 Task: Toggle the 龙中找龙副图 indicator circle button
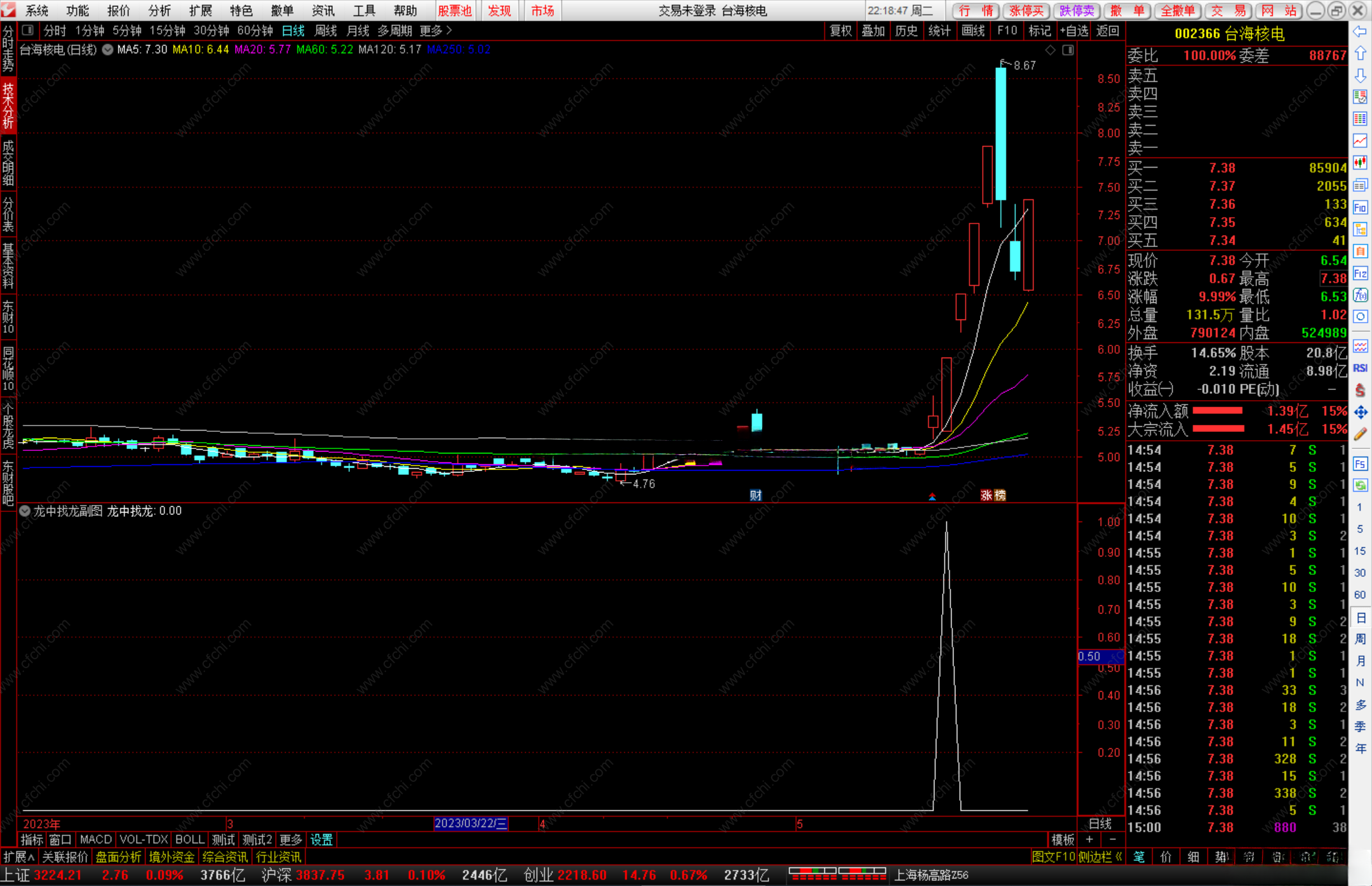click(25, 511)
